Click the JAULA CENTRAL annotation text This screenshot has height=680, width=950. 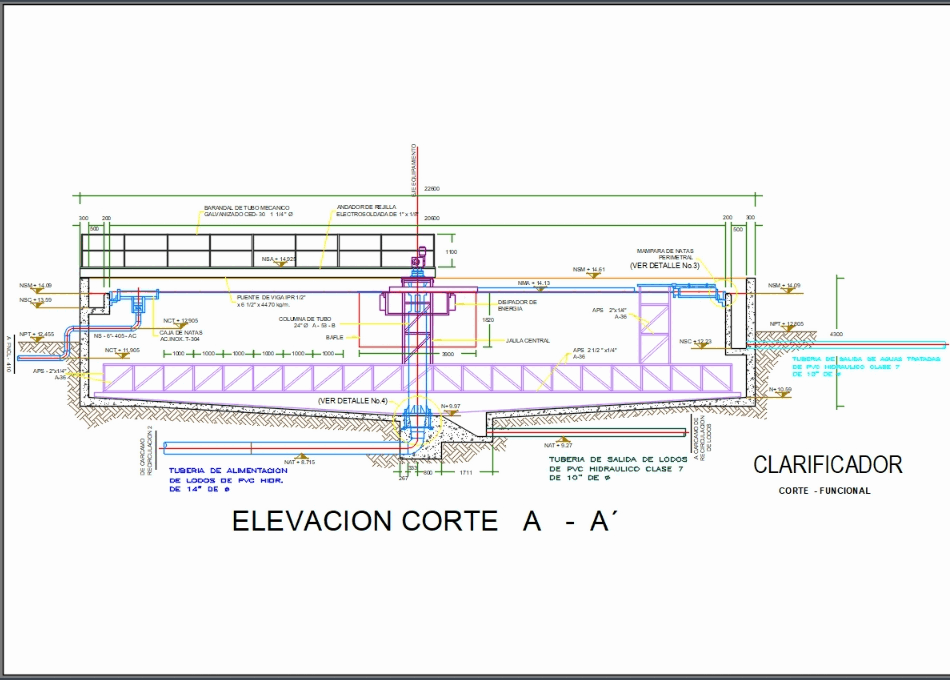(x=527, y=340)
